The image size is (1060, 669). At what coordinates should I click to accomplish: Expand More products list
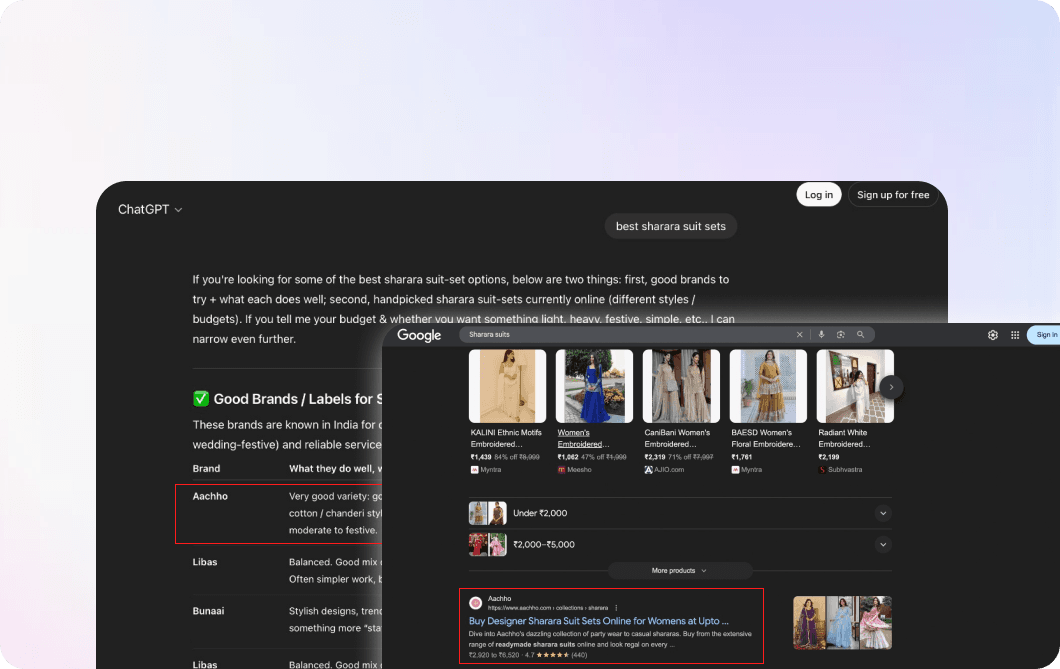(679, 570)
